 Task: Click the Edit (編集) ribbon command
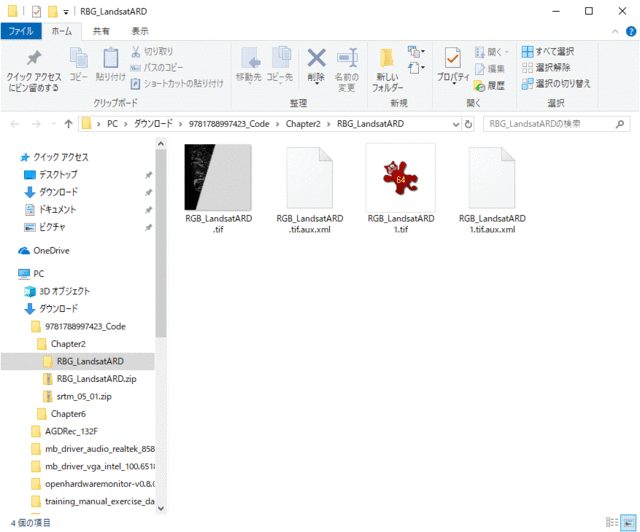coord(490,69)
